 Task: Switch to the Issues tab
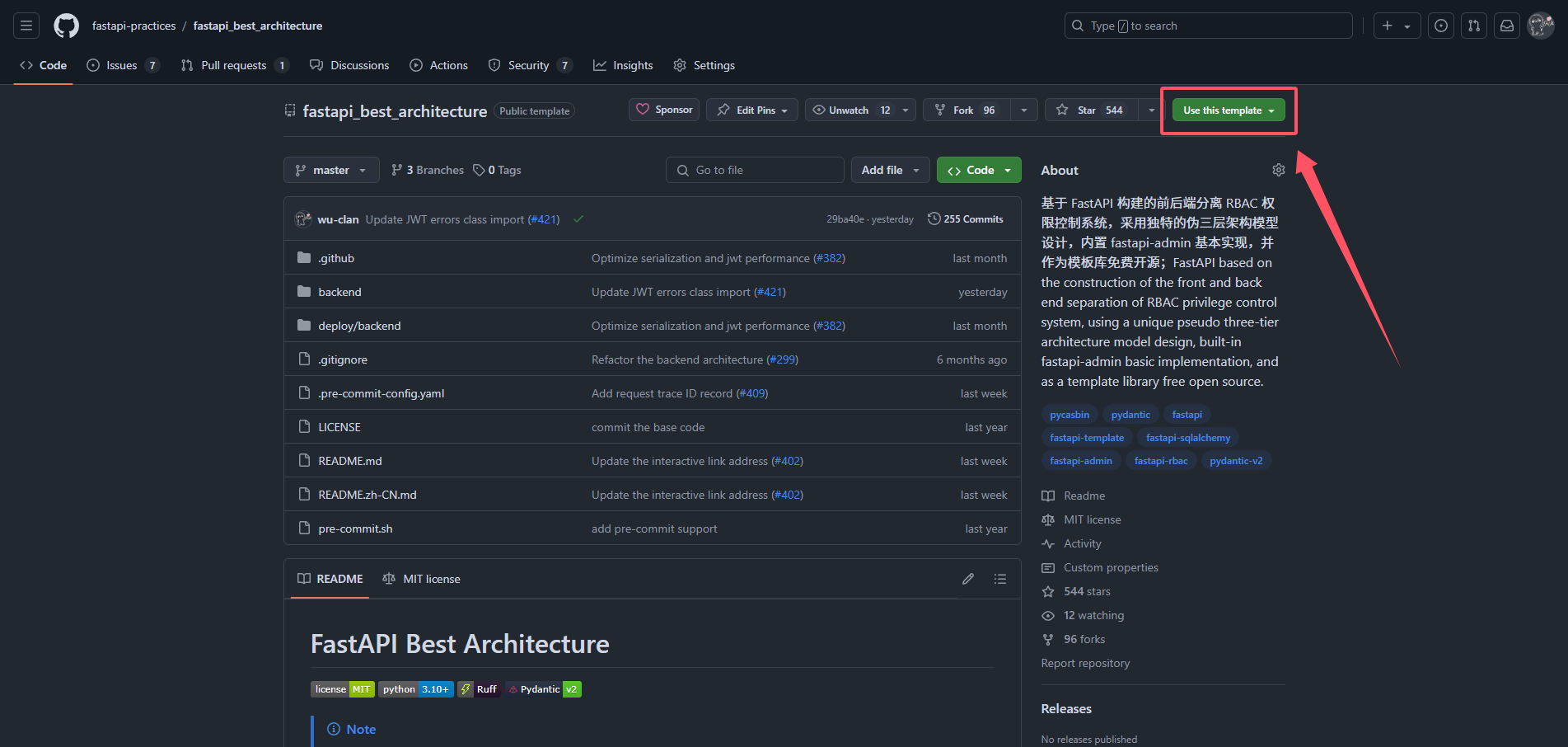coord(122,65)
